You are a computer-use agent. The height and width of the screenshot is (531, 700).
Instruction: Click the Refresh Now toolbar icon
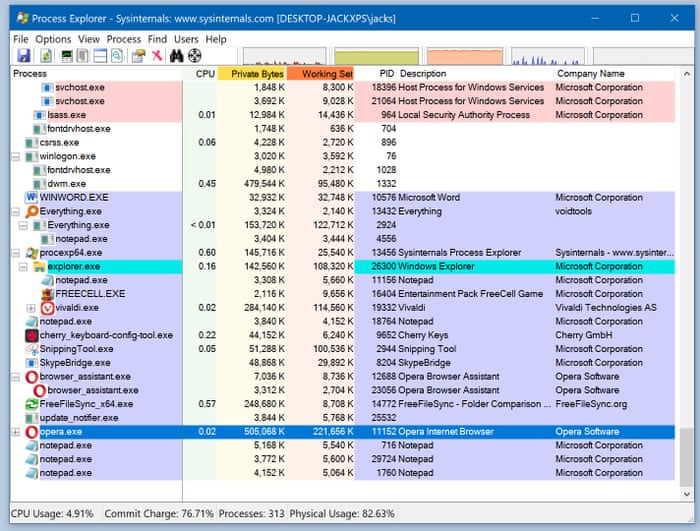click(45, 56)
